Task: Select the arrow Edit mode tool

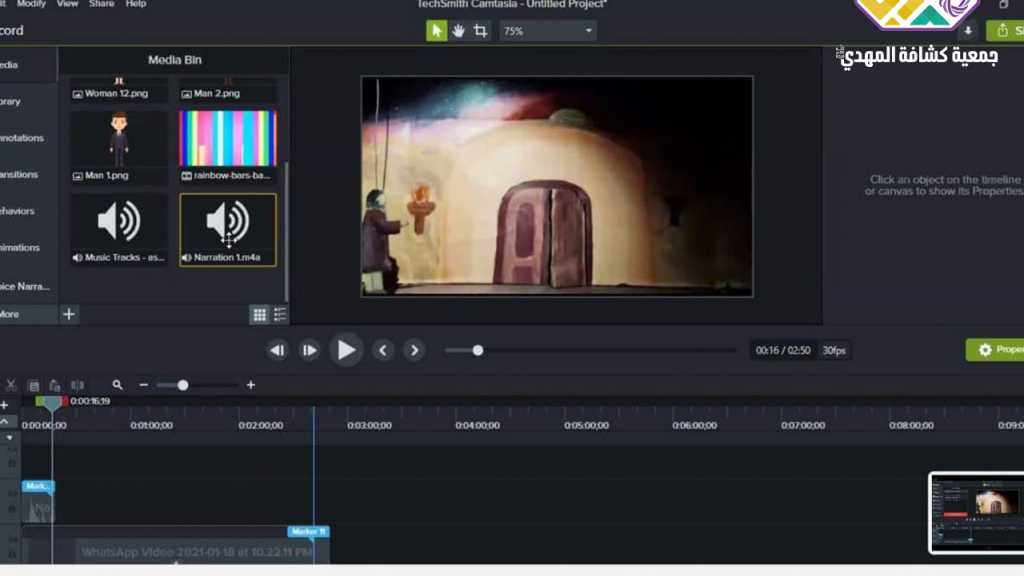Action: [x=436, y=31]
